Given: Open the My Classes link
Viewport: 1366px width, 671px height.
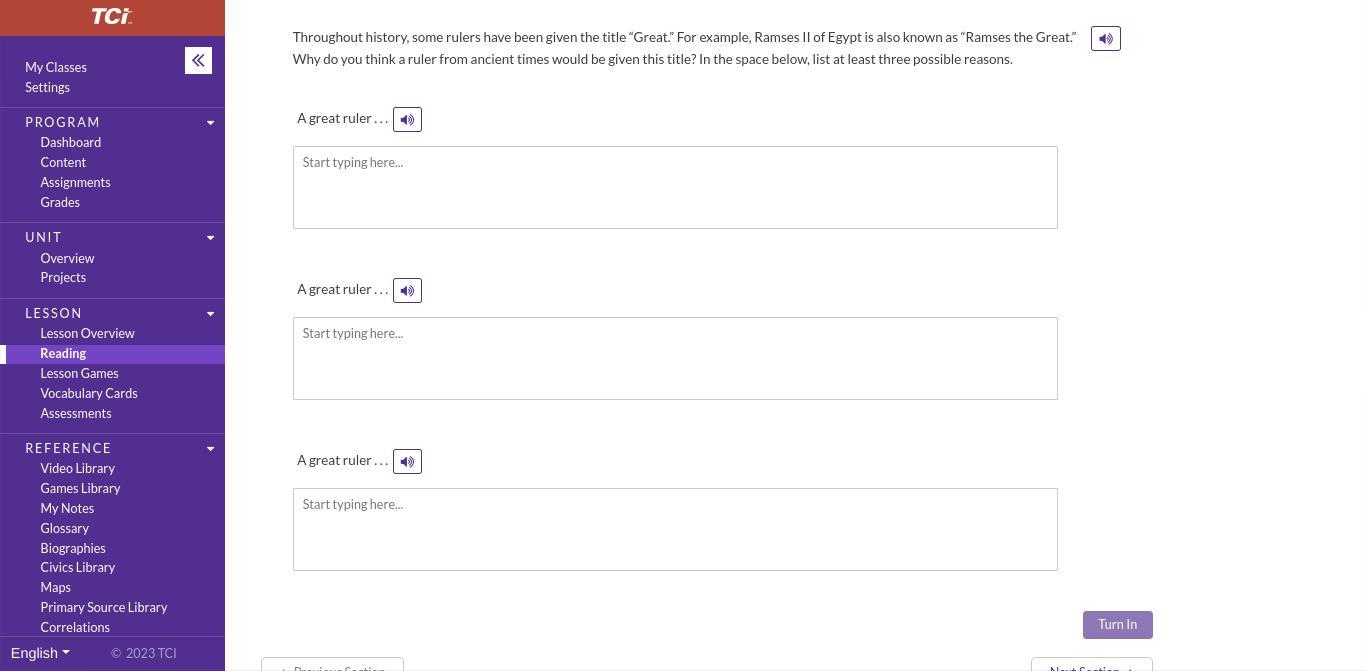Looking at the screenshot, I should [56, 68].
